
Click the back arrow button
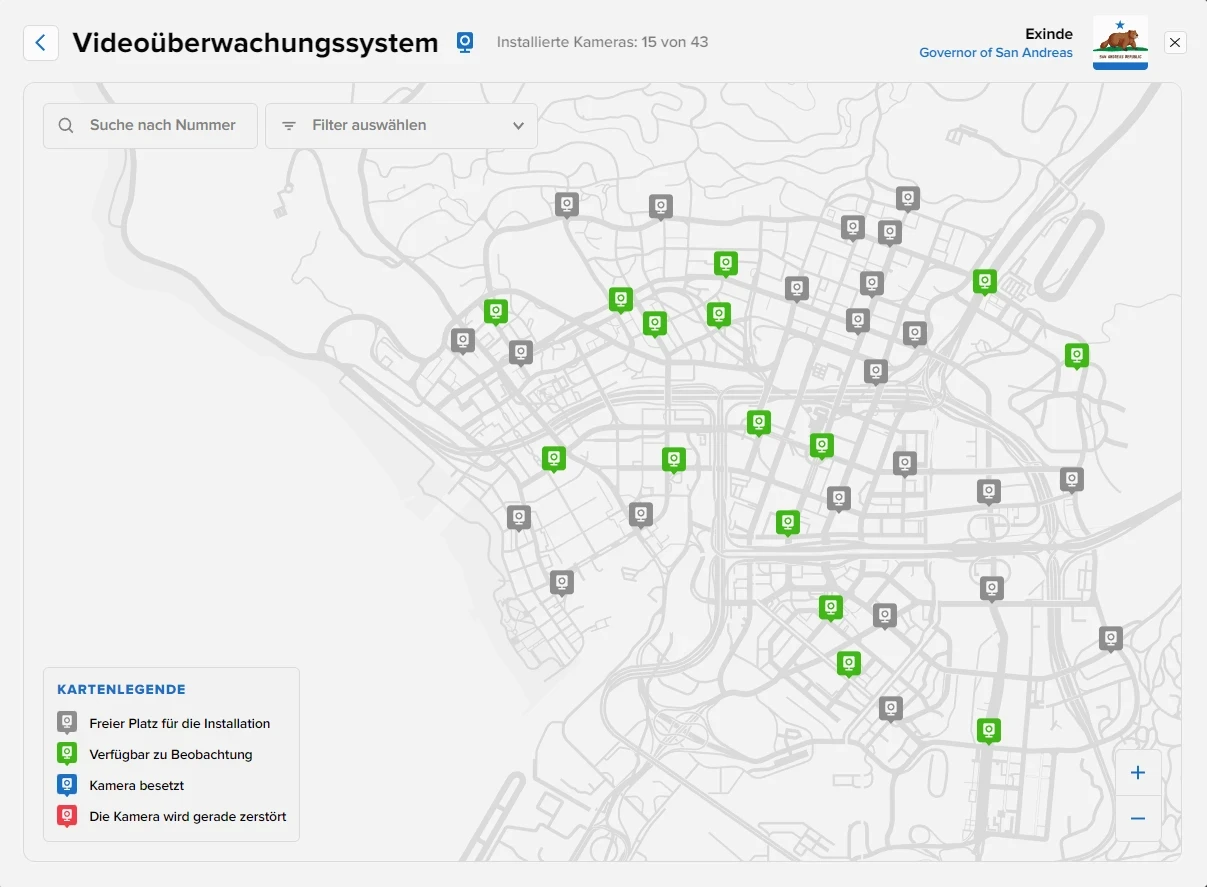click(x=41, y=43)
